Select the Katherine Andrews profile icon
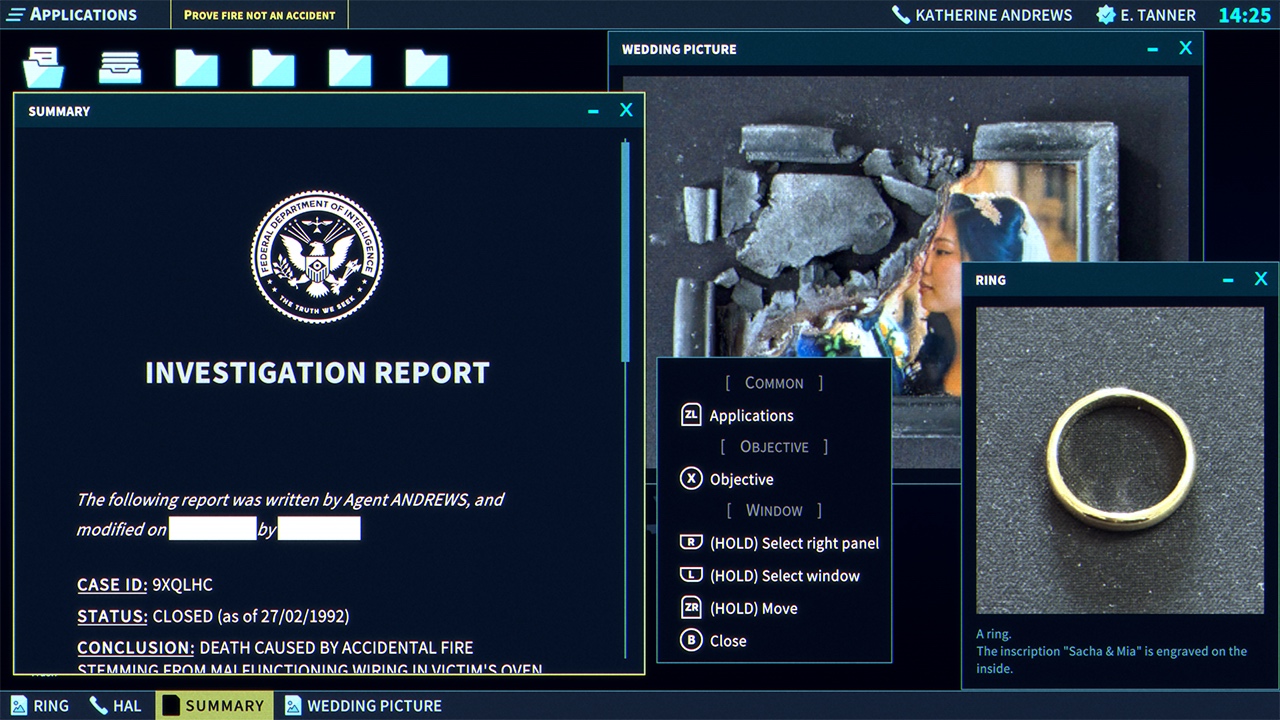This screenshot has width=1280, height=720. tap(903, 14)
